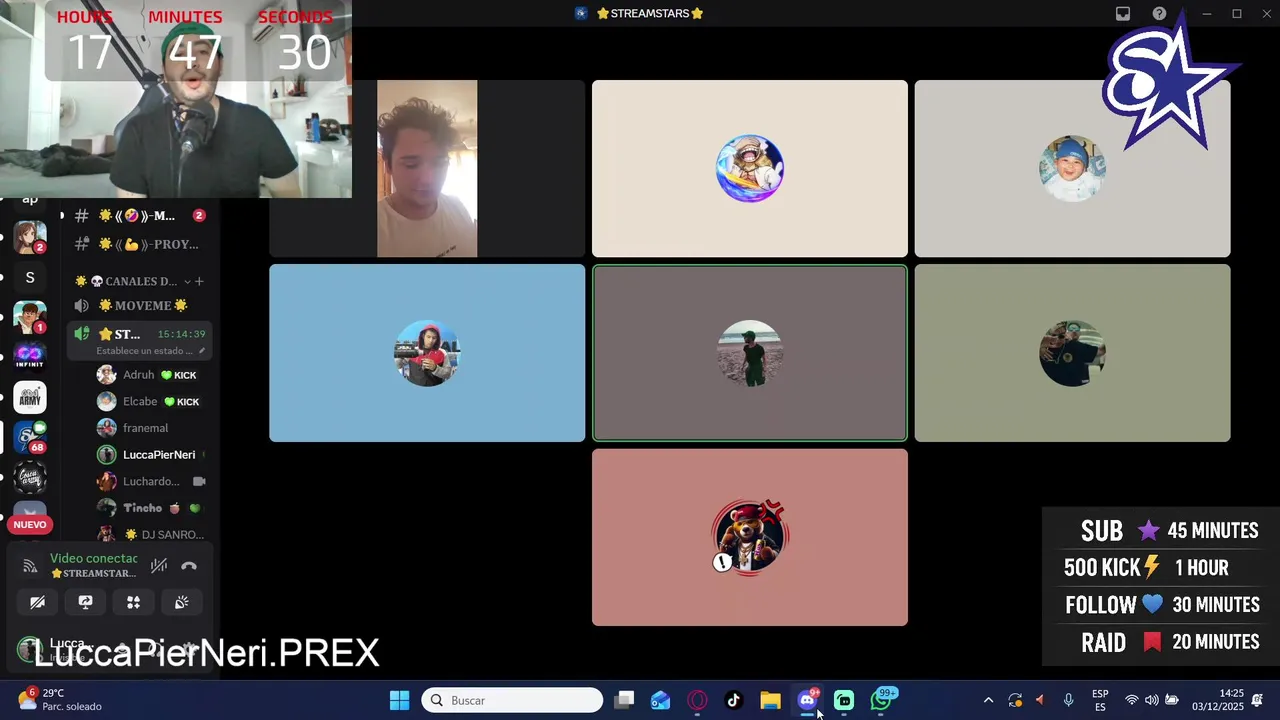1280x720 pixels.
Task: Click the 'Video conectado' status text
Action: [x=94, y=559]
